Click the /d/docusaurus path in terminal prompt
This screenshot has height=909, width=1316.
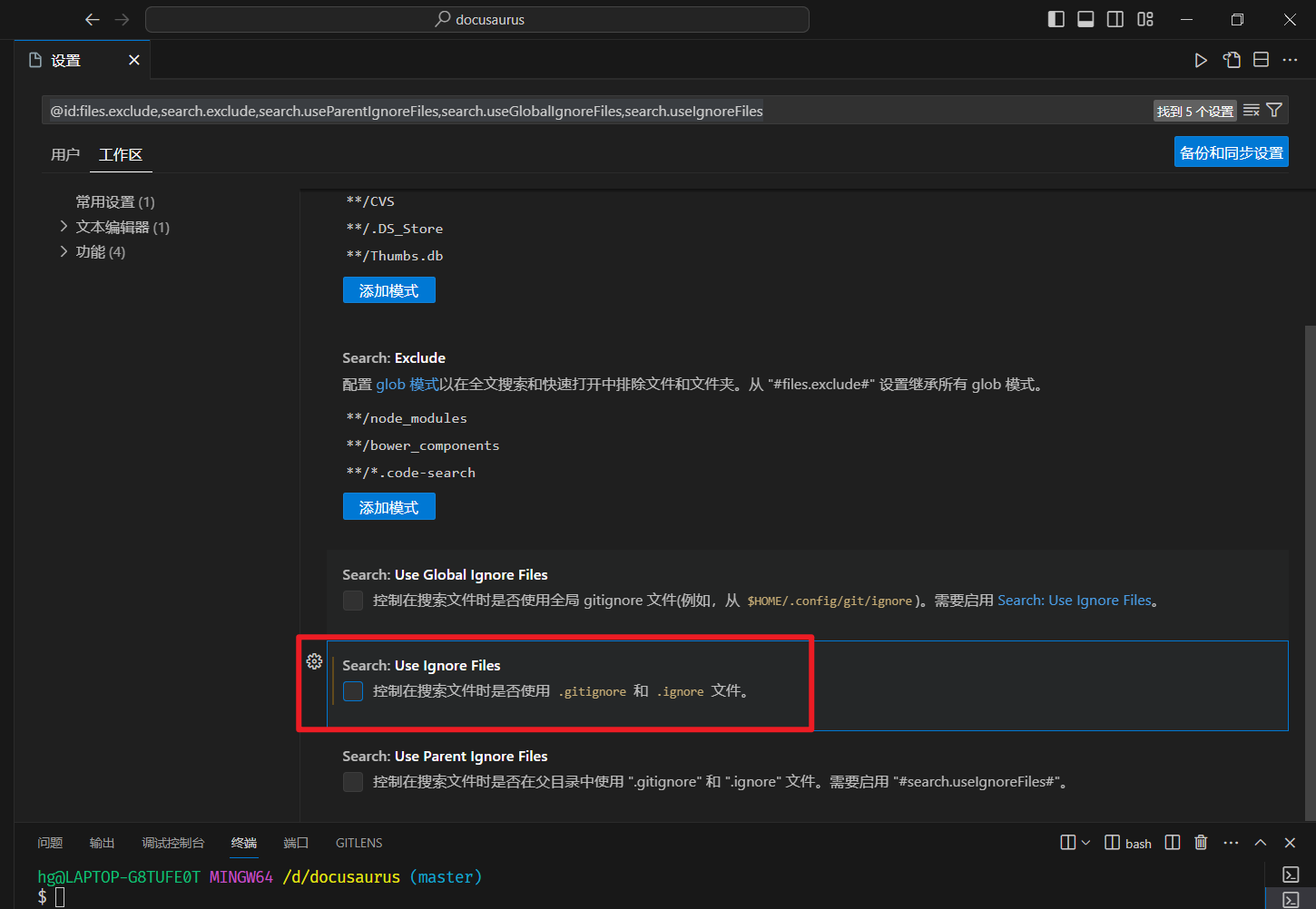click(341, 877)
